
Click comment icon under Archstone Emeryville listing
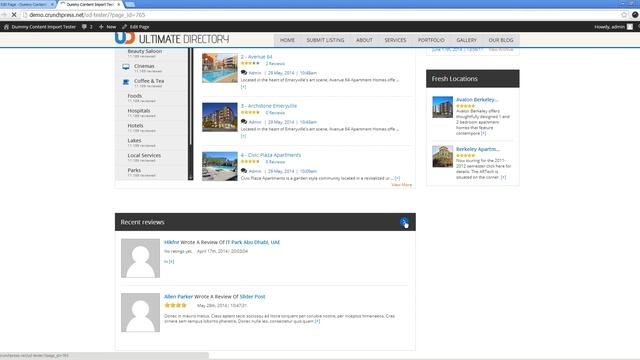[x=244, y=122]
